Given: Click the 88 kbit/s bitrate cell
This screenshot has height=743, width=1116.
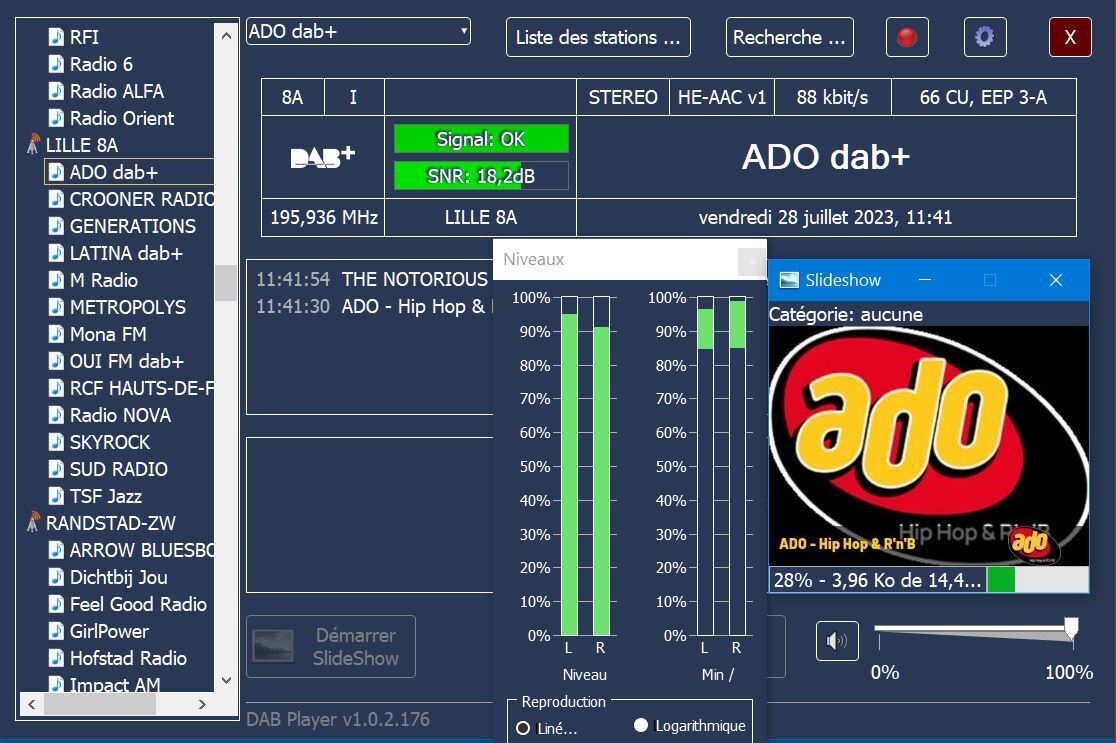Looking at the screenshot, I should pos(833,97).
